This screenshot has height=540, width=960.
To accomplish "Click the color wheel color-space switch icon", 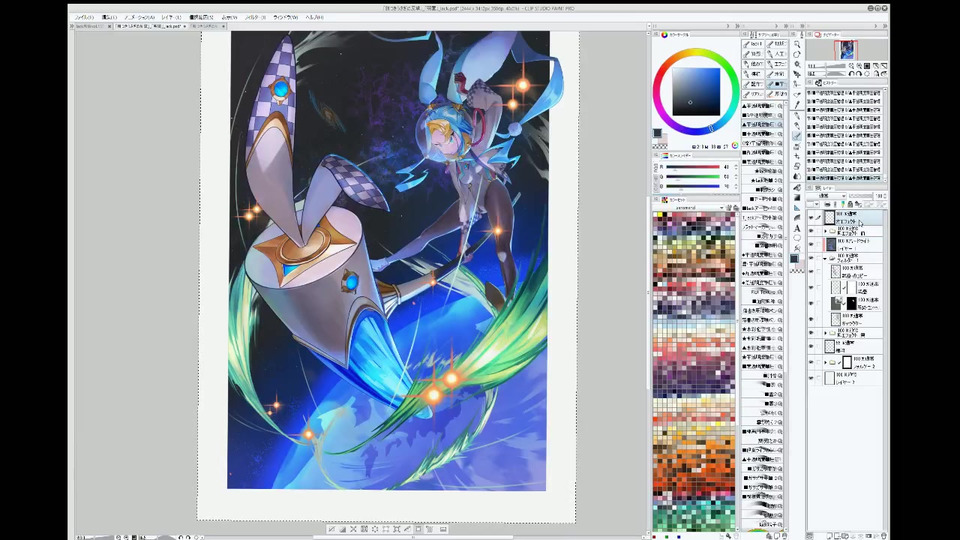I will click(735, 145).
